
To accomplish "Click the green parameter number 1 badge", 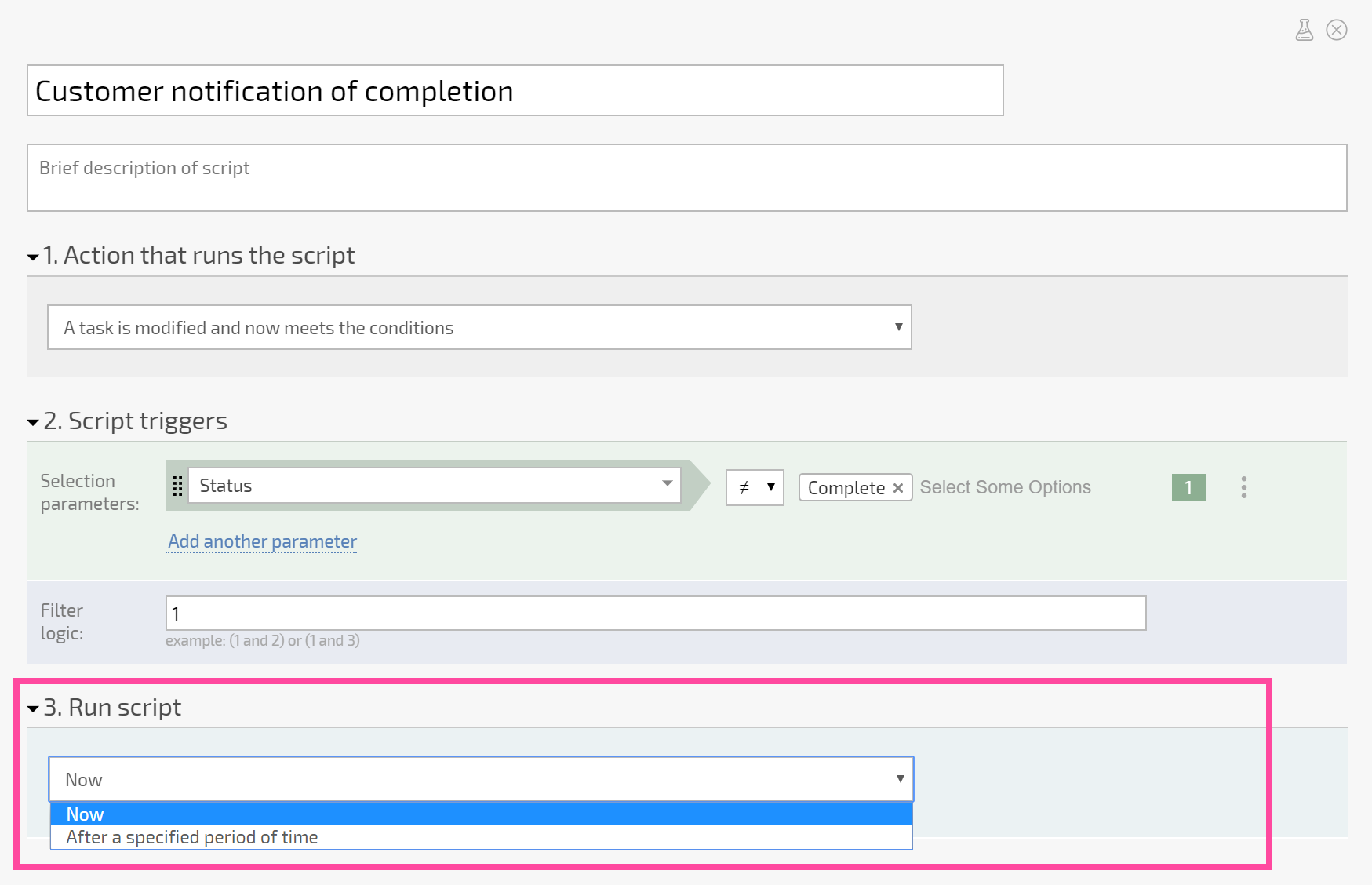I will 1188,487.
